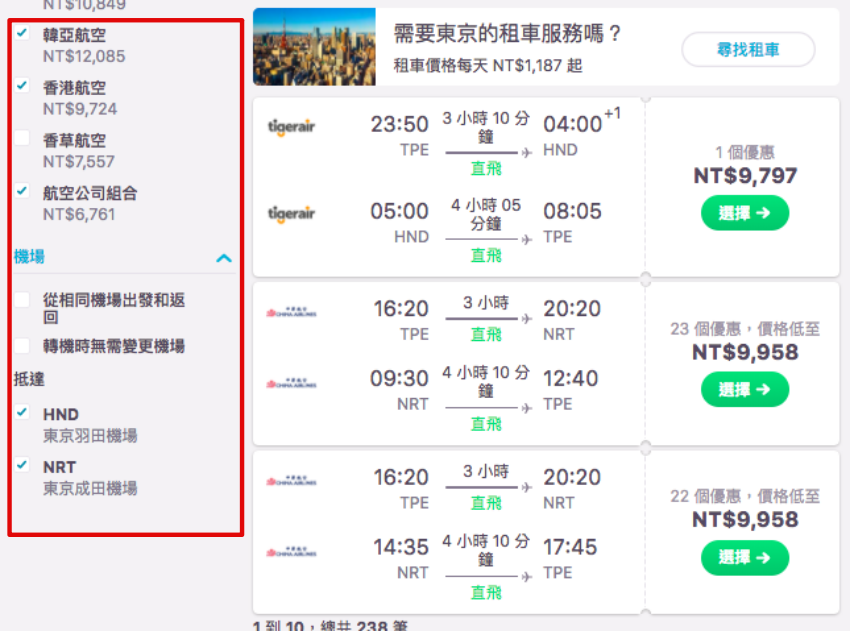Uncheck the 韓亞航空 airline filter

click(x=22, y=33)
